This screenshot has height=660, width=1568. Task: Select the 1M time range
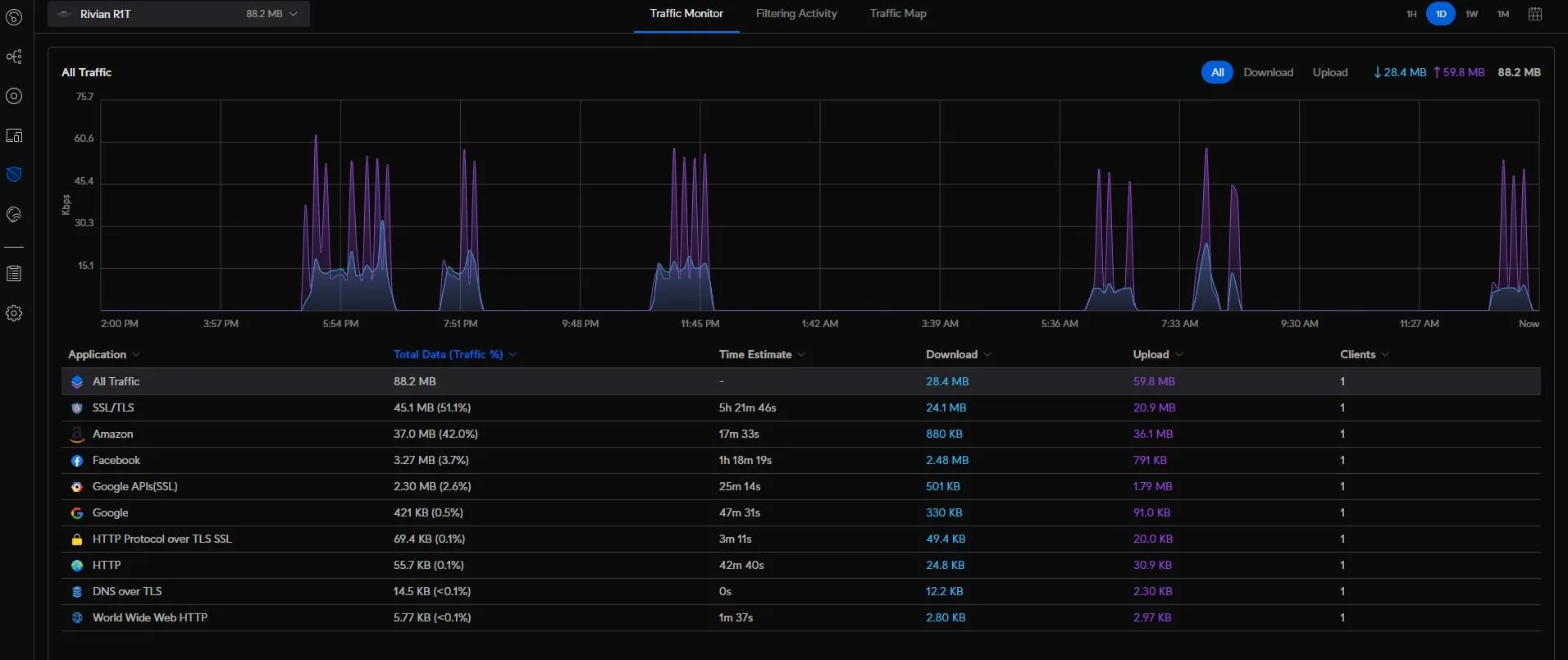[x=1503, y=14]
